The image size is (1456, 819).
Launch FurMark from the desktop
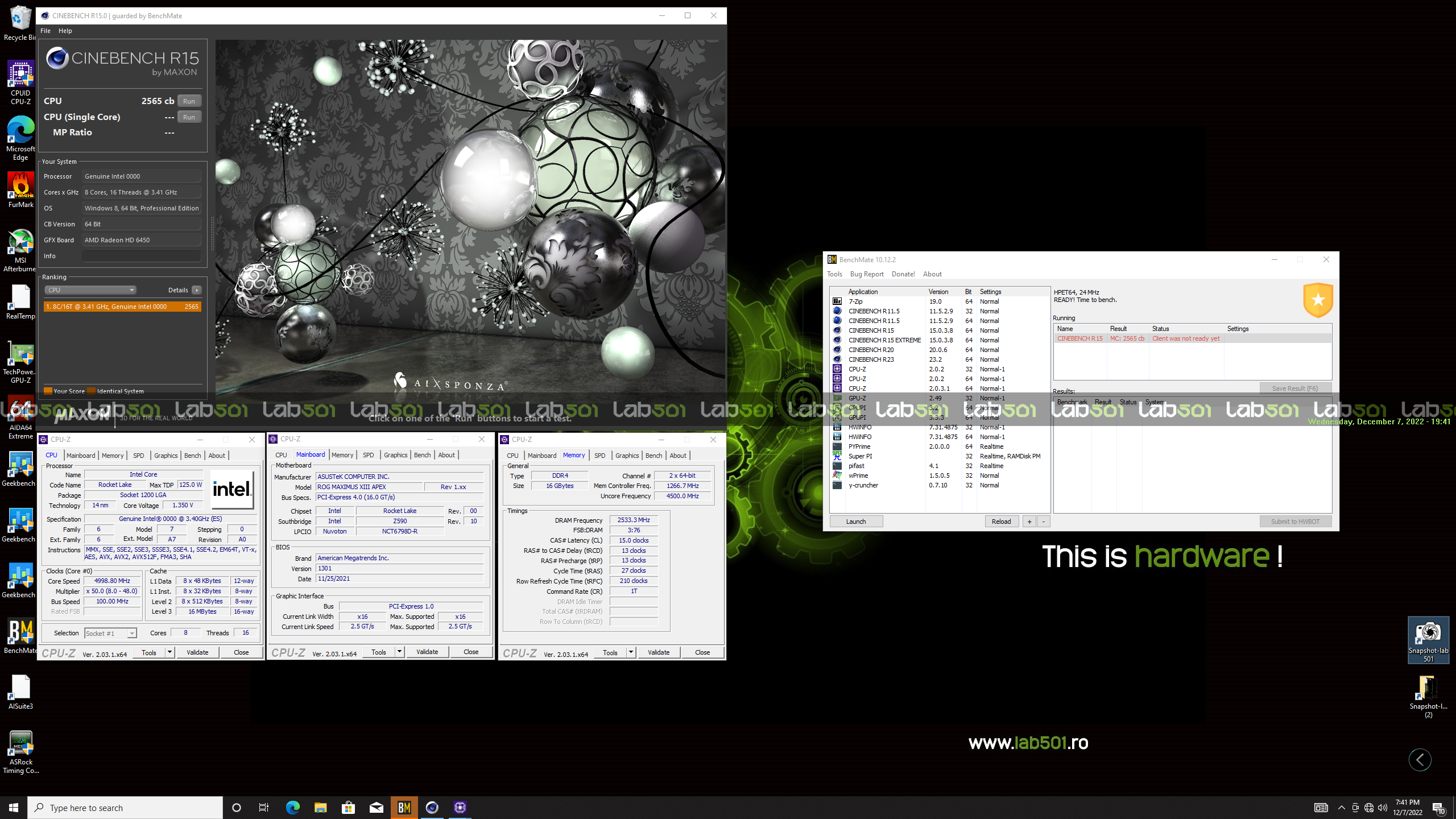(x=20, y=190)
